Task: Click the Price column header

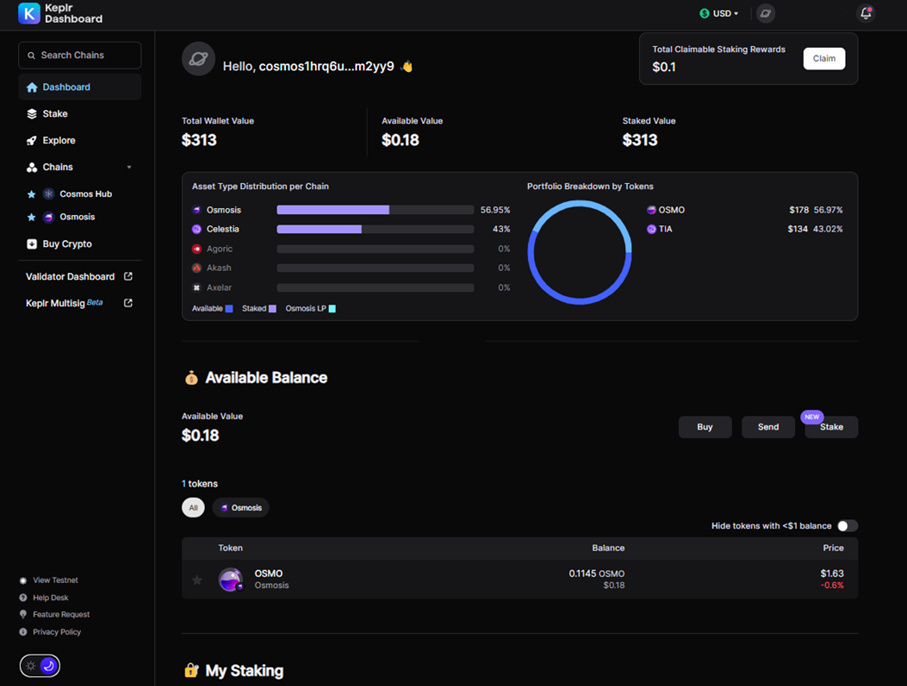Action: (833, 548)
